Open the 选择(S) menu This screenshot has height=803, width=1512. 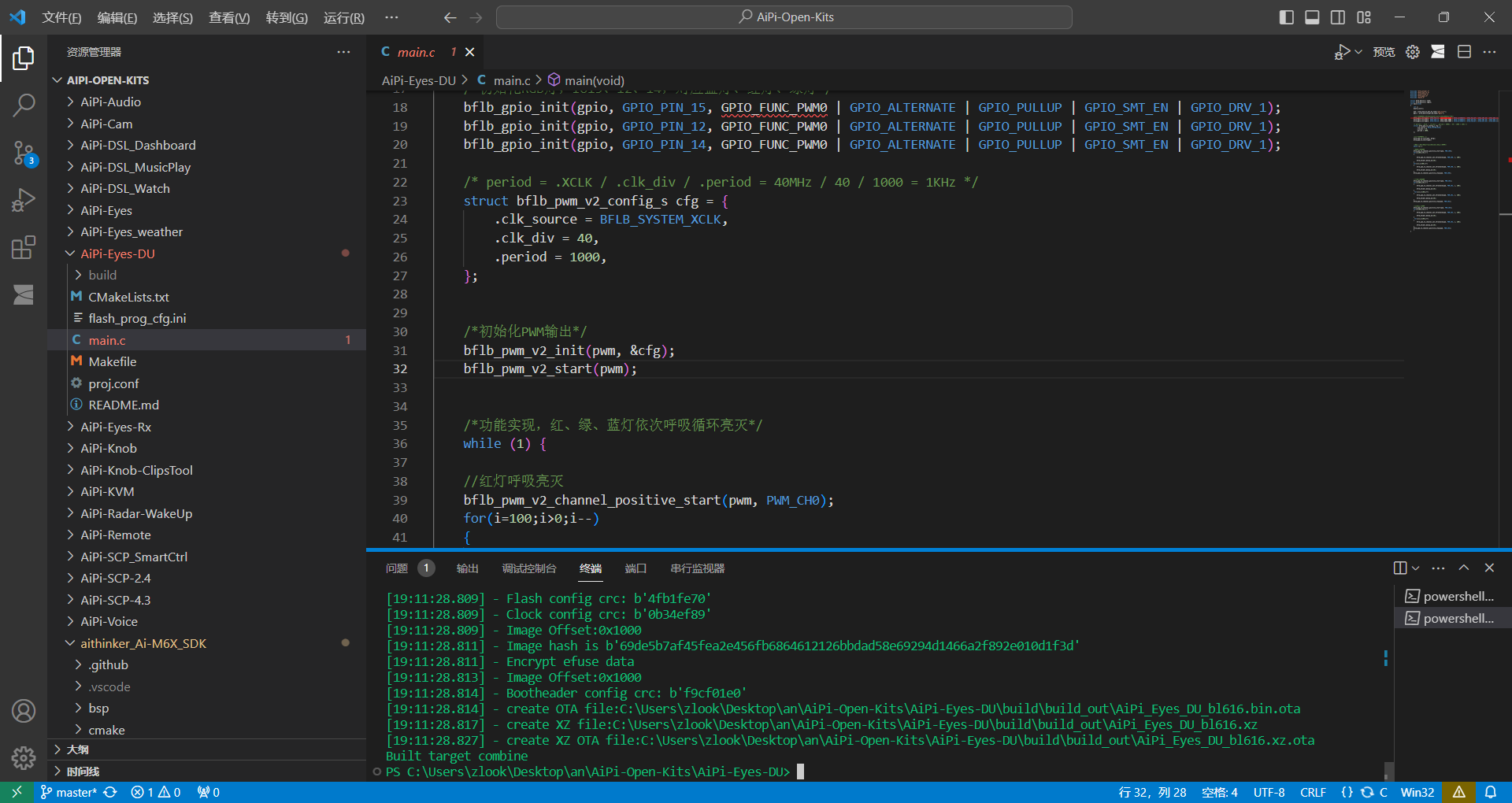point(172,17)
